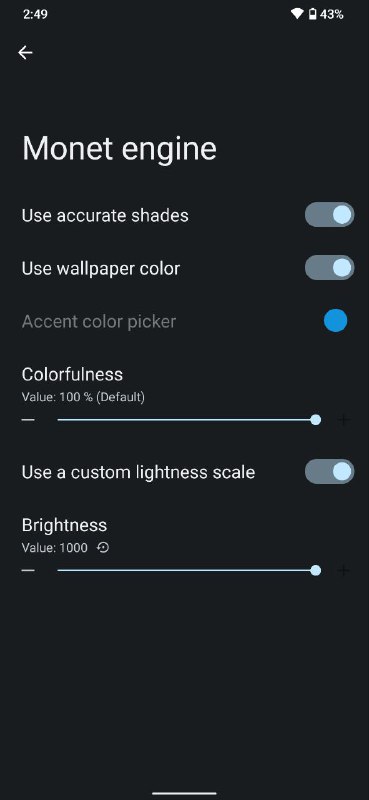Tap the clock in the status bar
The image size is (369, 800).
tap(35, 14)
